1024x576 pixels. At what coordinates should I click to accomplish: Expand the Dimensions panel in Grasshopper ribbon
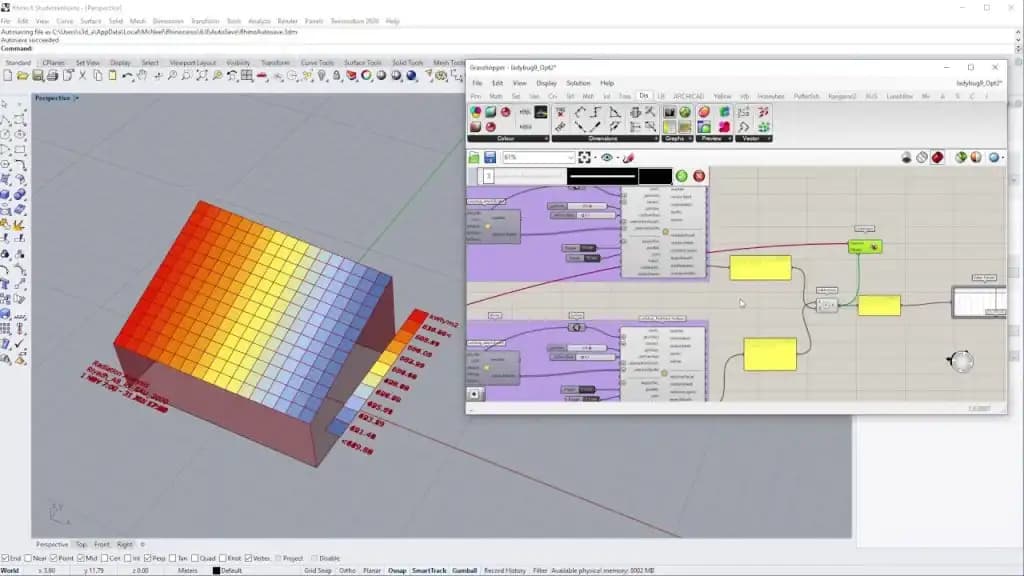coord(656,138)
